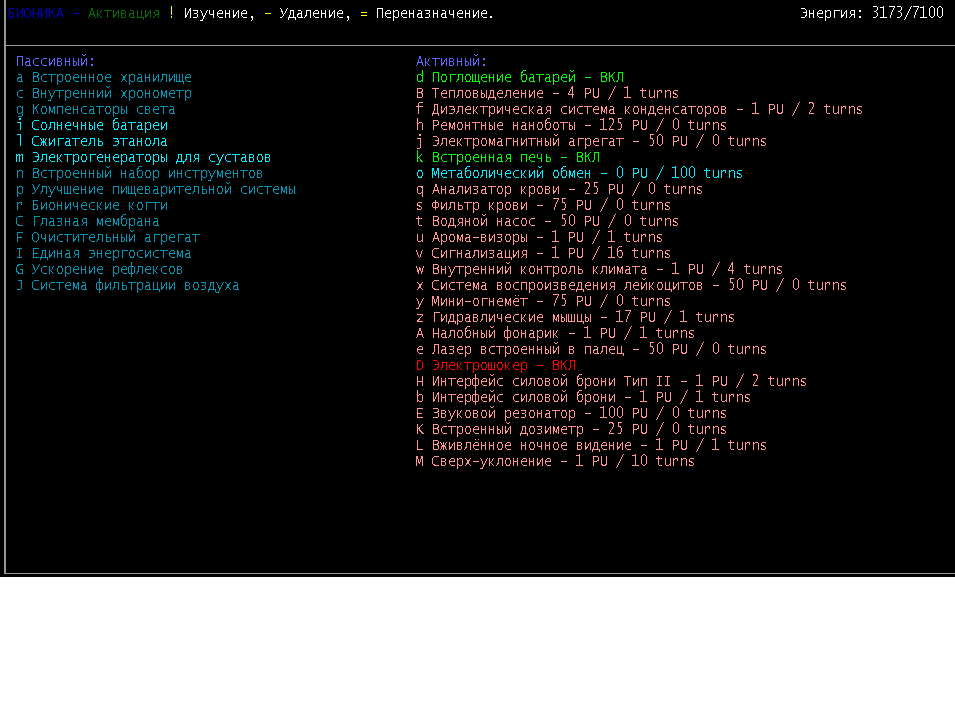Choose 'Переназначение' mode in header
The height and width of the screenshot is (710, 955).
[x=432, y=13]
